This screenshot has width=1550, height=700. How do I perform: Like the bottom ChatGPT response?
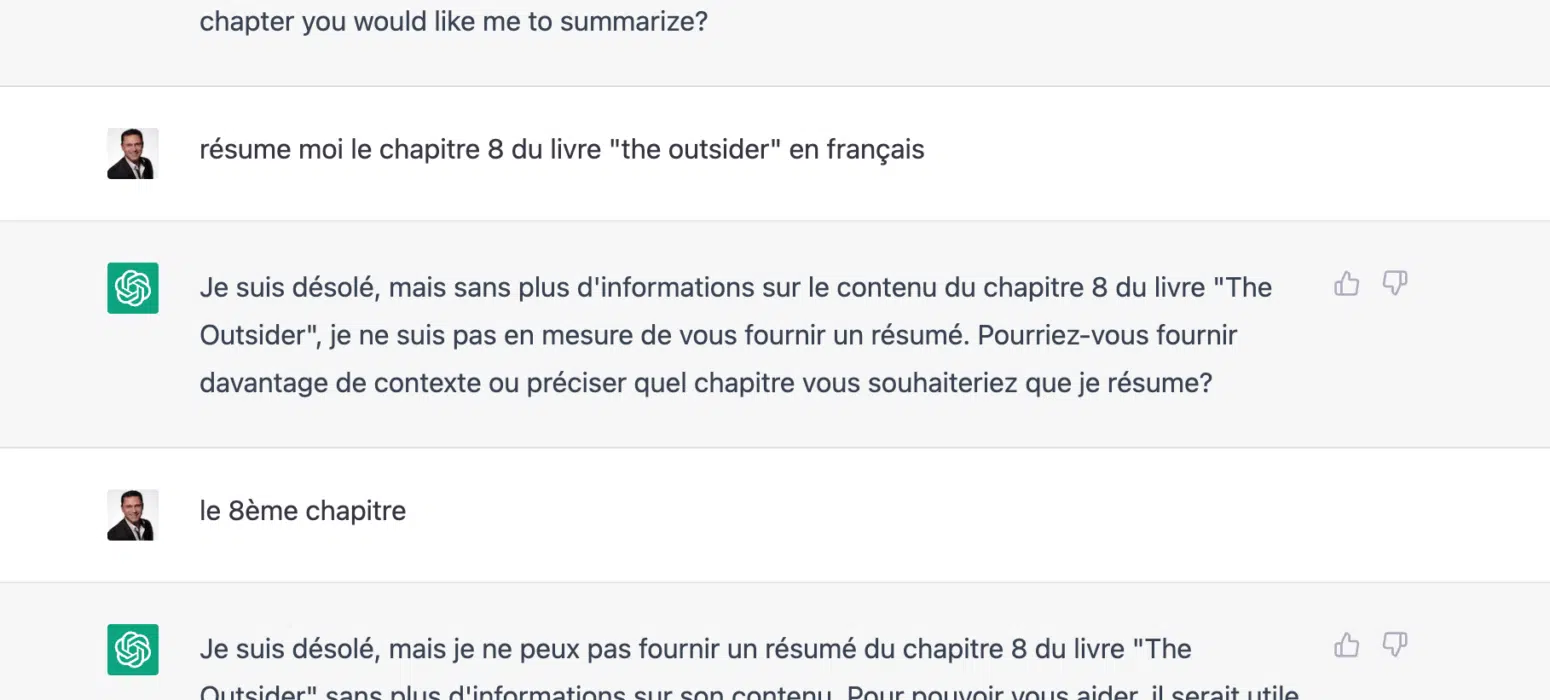click(1347, 646)
